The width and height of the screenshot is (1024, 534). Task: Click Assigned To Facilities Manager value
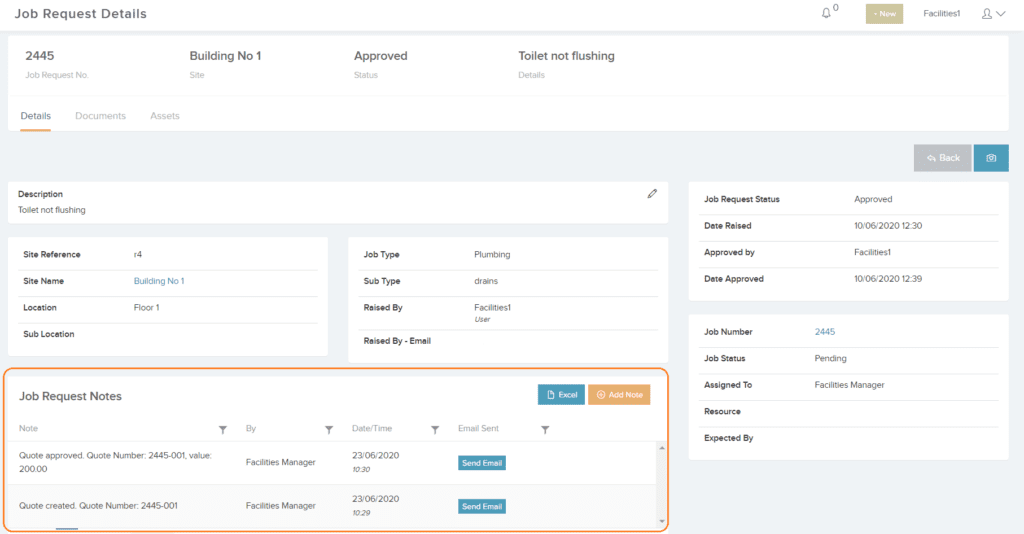(849, 385)
